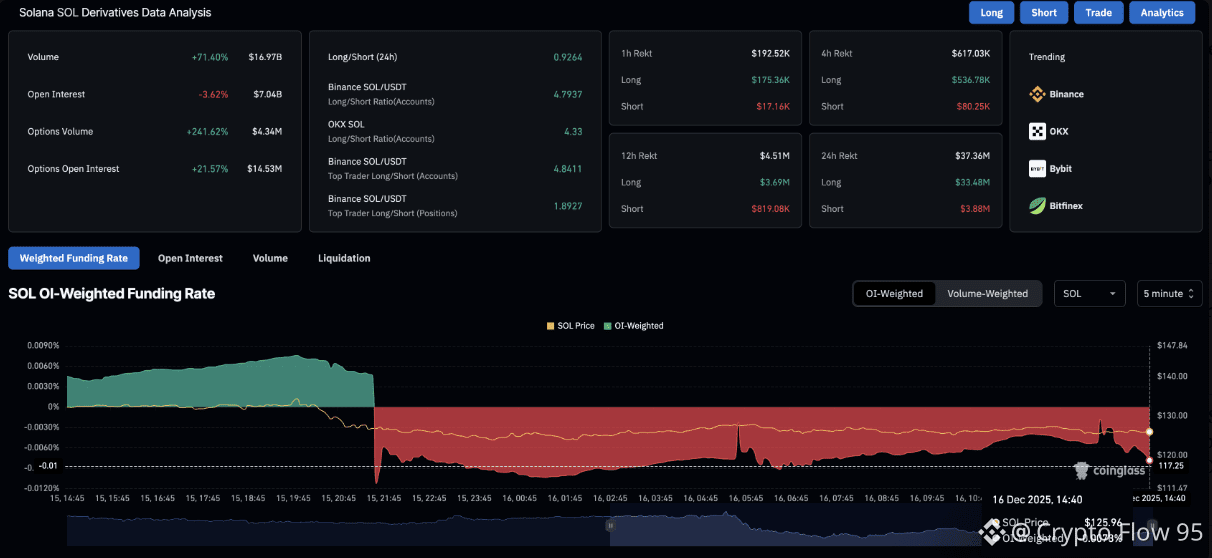Click the yellow price marker dot on the chart
Image resolution: width=1212 pixels, height=558 pixels.
click(x=1149, y=432)
